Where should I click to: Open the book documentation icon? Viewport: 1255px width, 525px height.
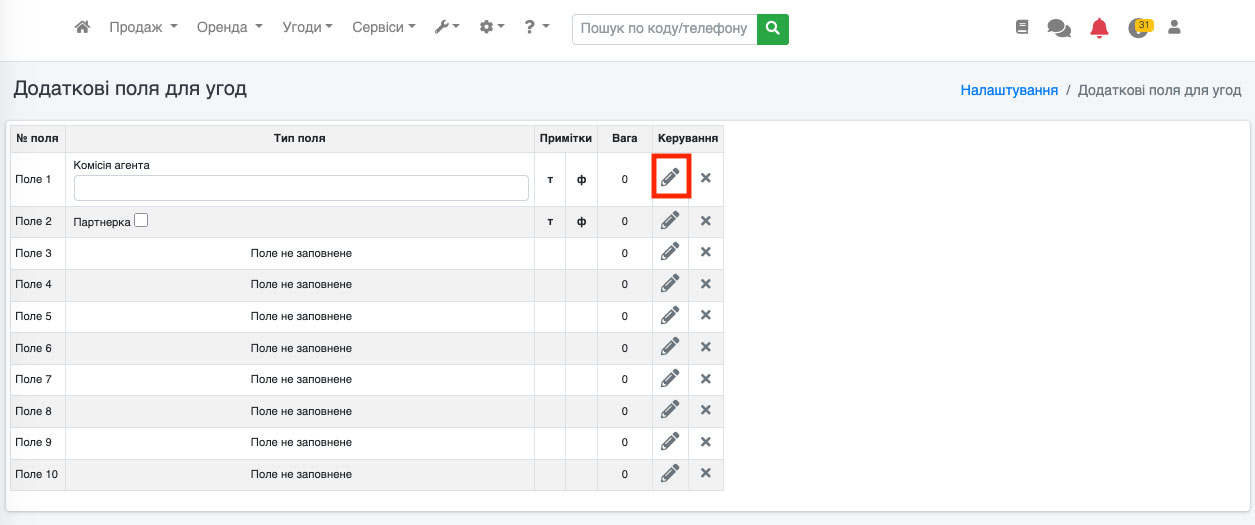pyautogui.click(x=1021, y=28)
